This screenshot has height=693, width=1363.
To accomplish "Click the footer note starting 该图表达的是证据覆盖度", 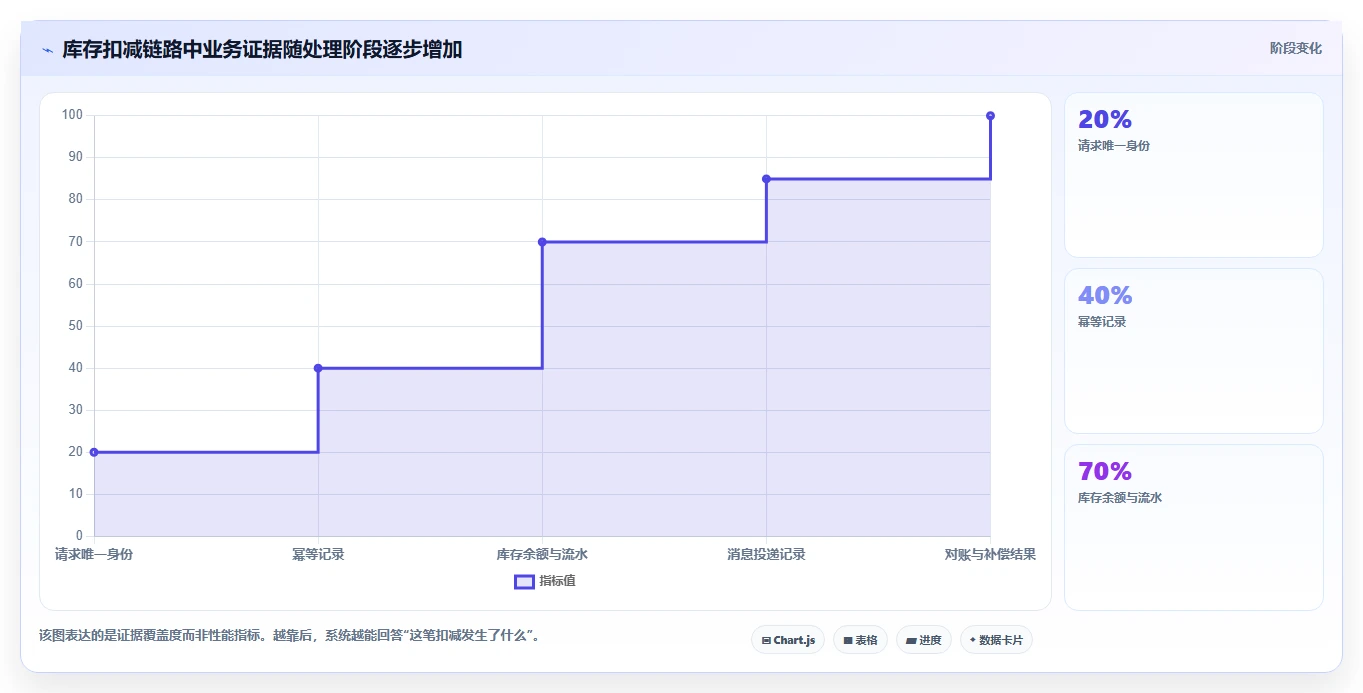I will tap(289, 635).
